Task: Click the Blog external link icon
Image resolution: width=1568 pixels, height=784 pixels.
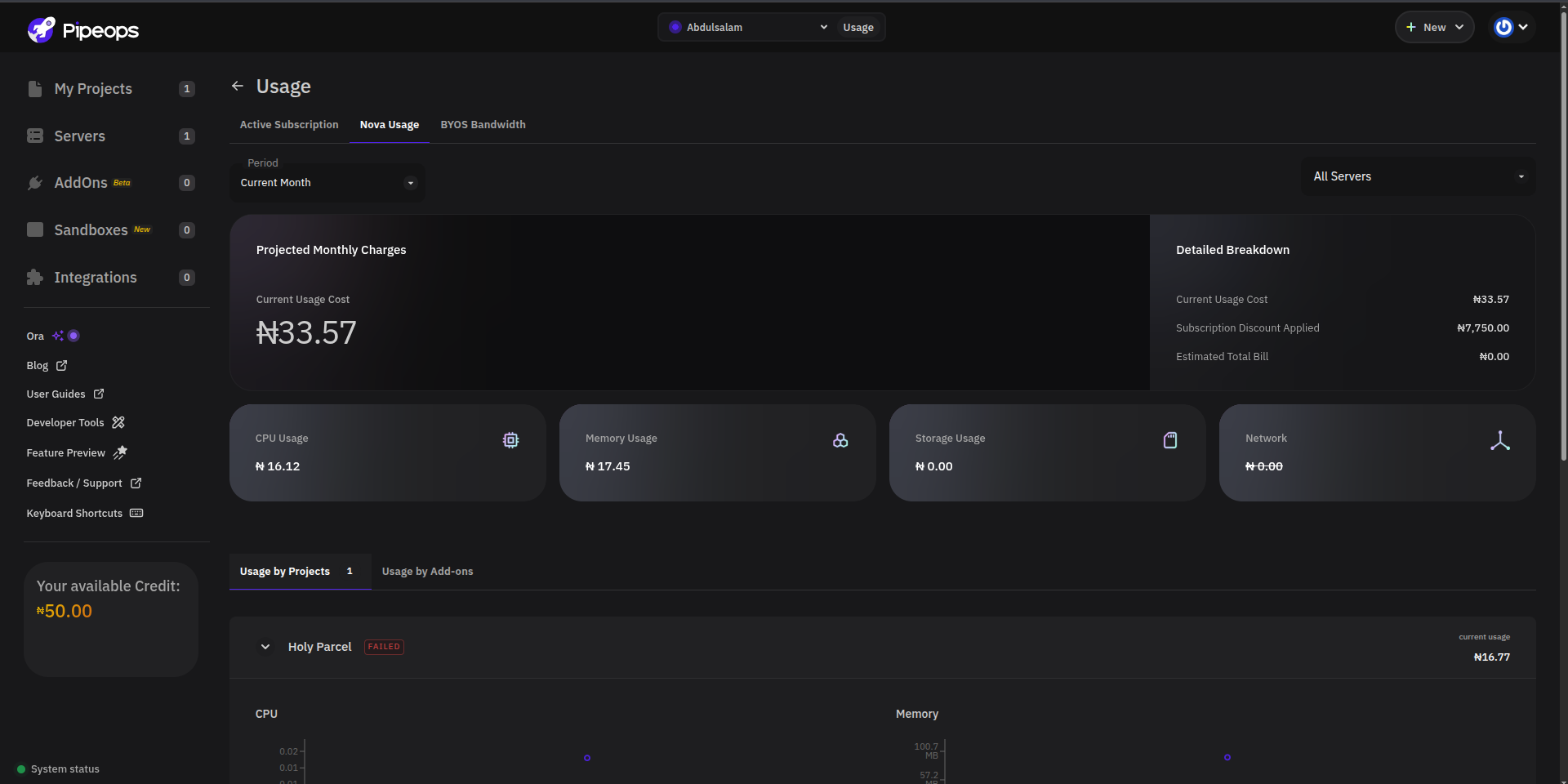Action: [x=61, y=365]
